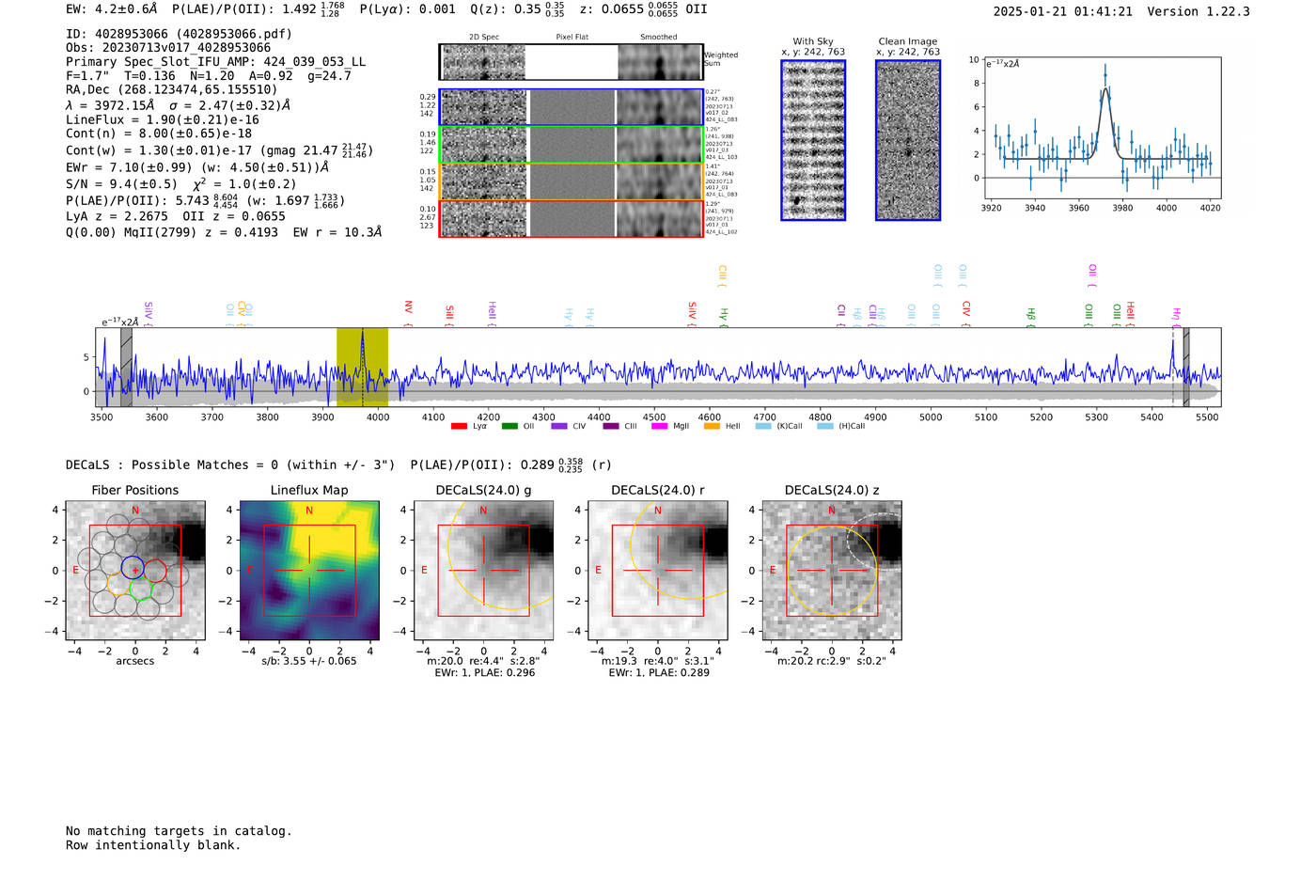Viewport: 1316px width, 896px height.
Task: Click the EWr: 1. PLAE: 0.289 caption
Action: pos(658,673)
